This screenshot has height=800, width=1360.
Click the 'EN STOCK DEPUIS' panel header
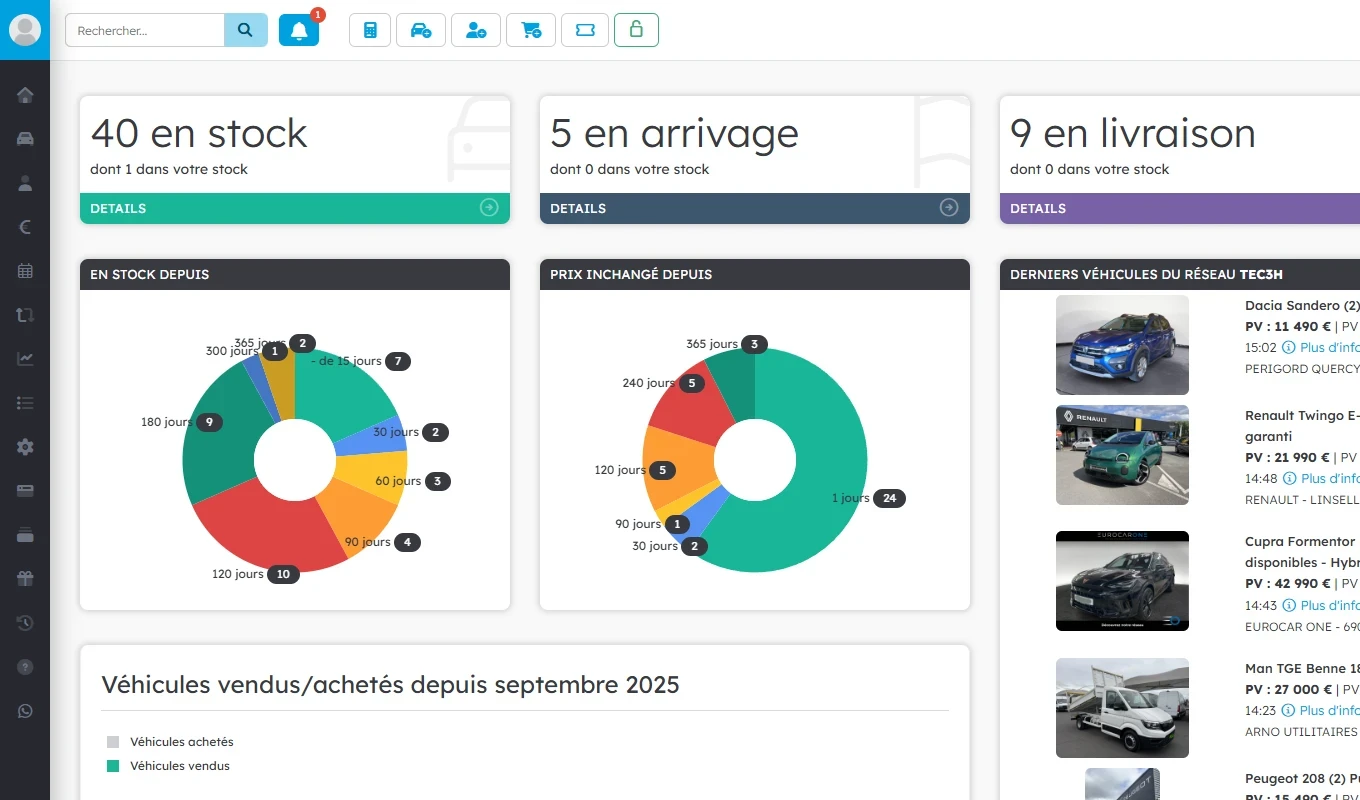(x=295, y=274)
